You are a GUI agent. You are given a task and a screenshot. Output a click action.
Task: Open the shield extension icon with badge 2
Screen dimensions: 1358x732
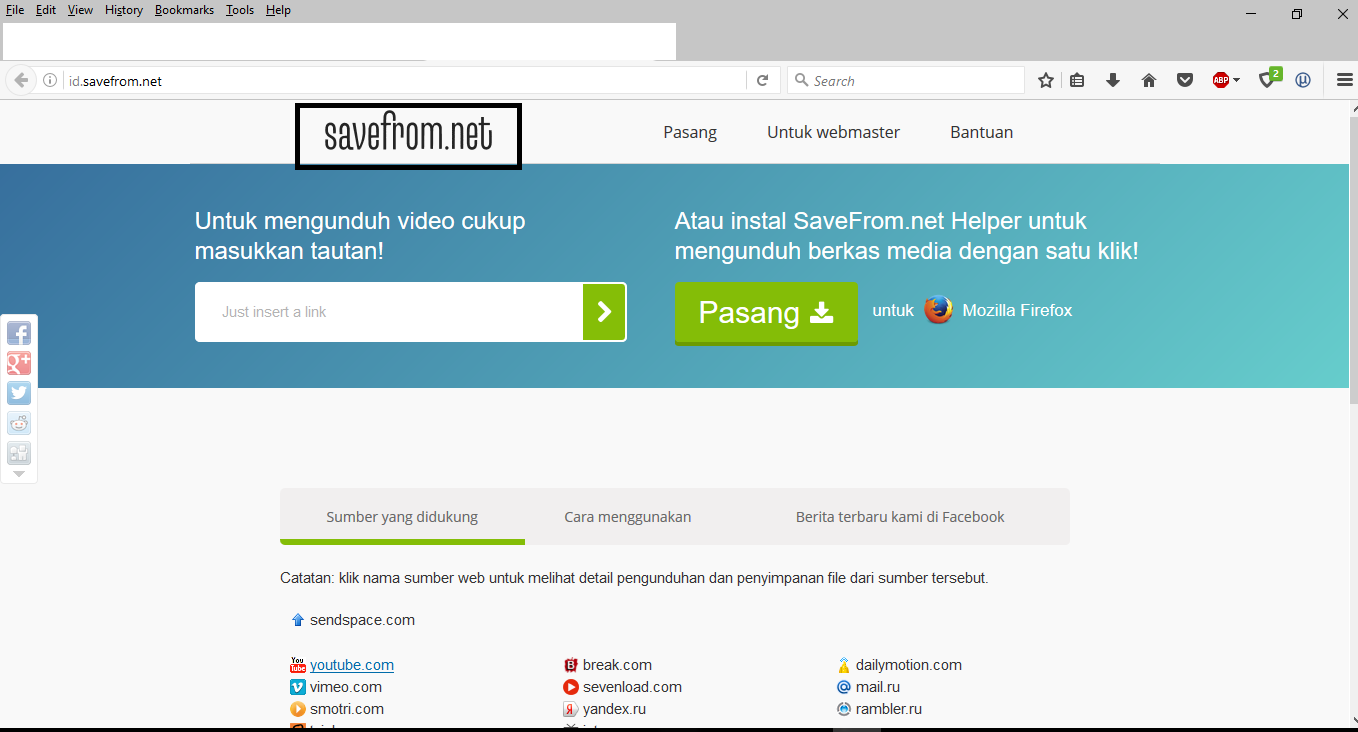point(1269,79)
